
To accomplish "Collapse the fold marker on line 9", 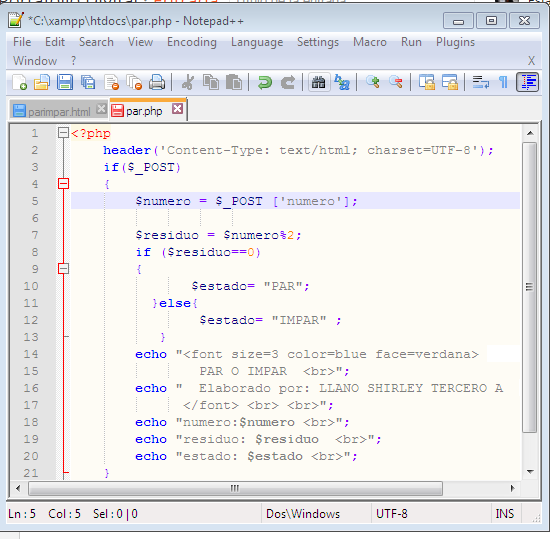I will point(63,269).
